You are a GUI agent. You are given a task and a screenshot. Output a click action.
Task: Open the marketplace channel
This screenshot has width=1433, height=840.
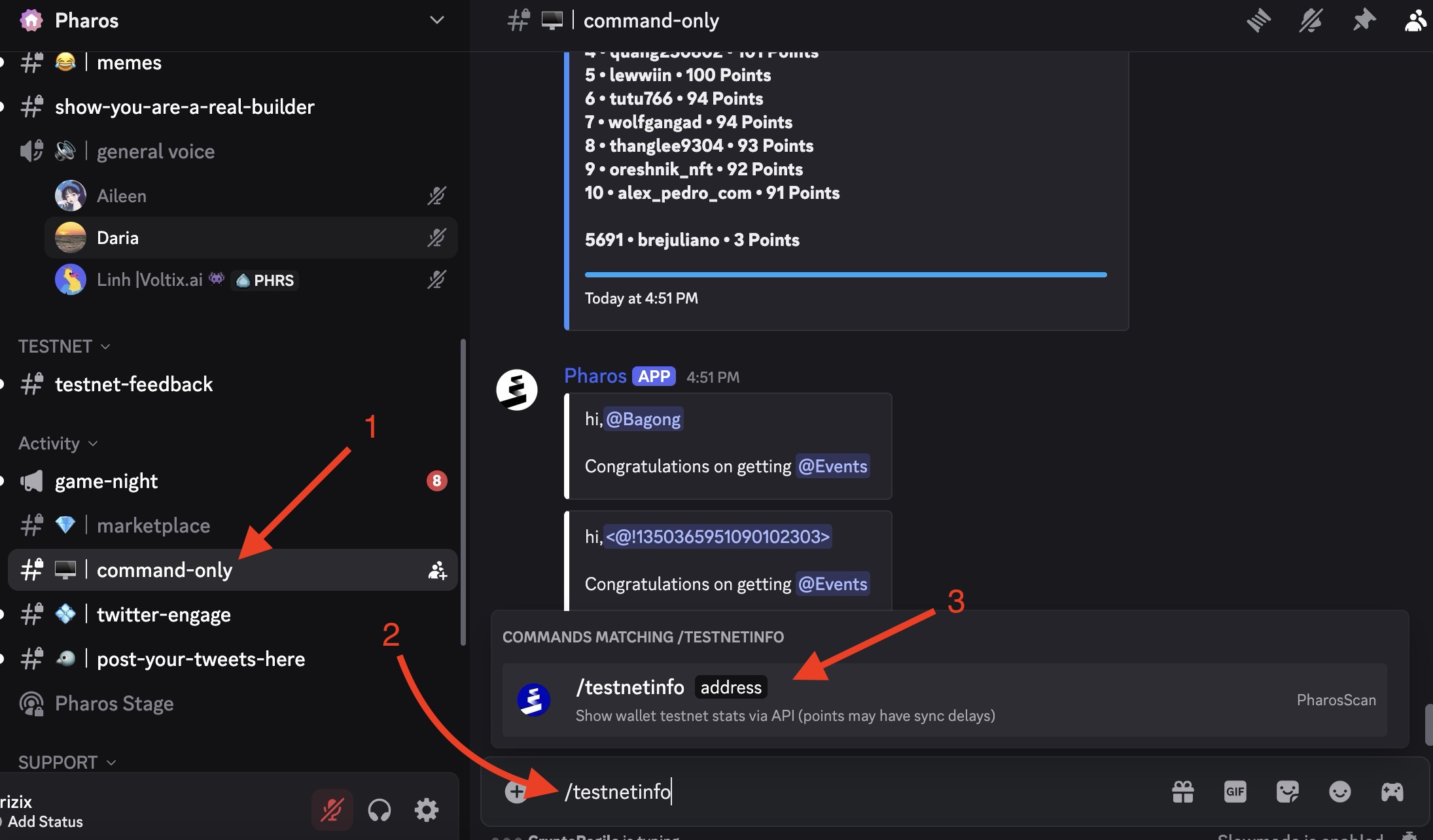pos(232,525)
